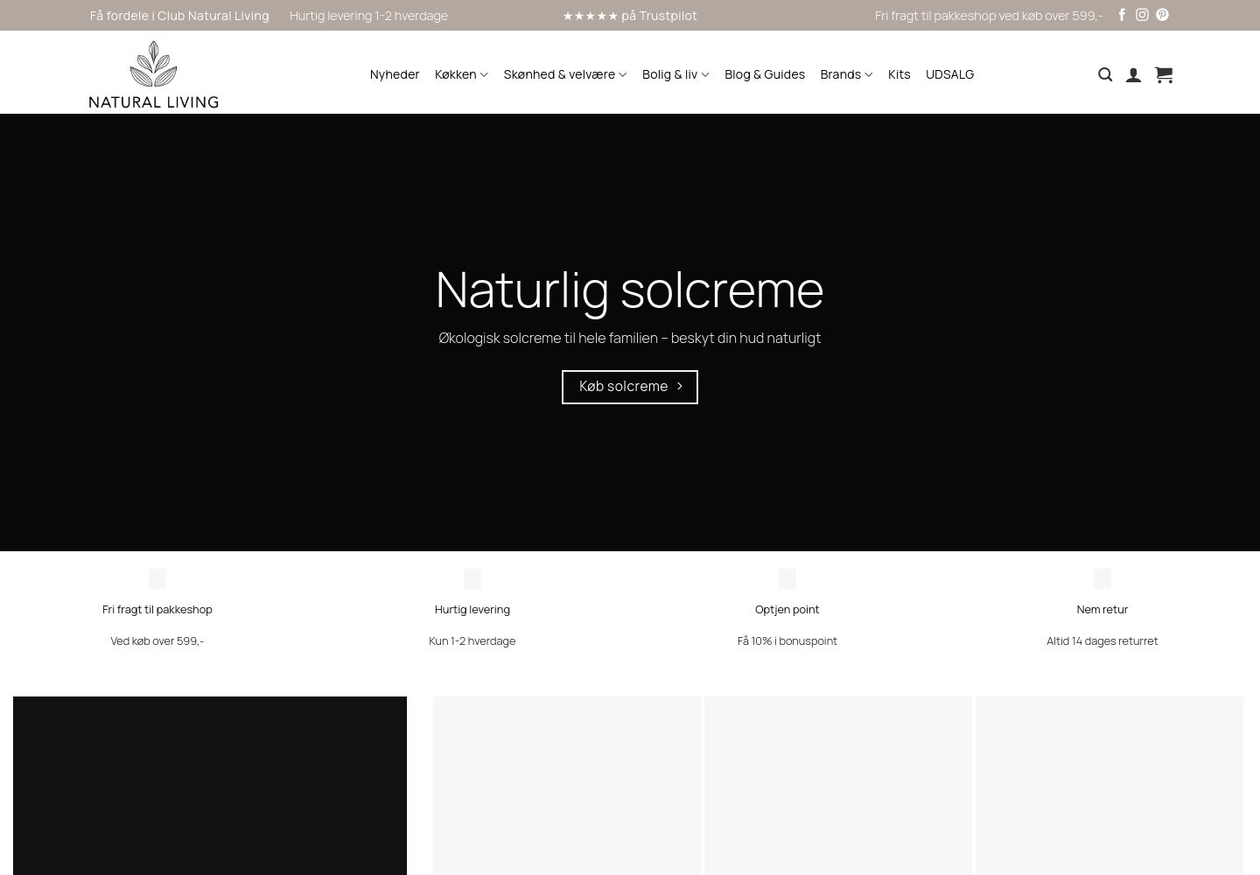Viewport: 1260px width, 875px height.
Task: Open the shopping cart icon
Action: (1163, 75)
